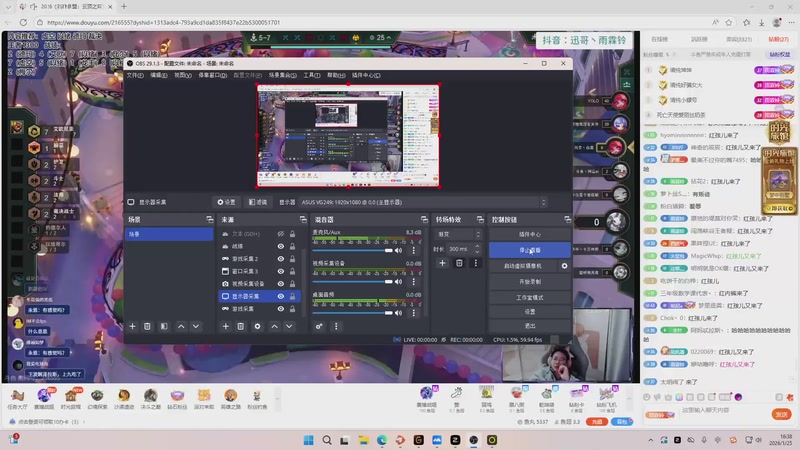Screen dimensions: 800x450
Task: Adjust 视频采集设备 volume slider
Action: (x=352, y=282)
